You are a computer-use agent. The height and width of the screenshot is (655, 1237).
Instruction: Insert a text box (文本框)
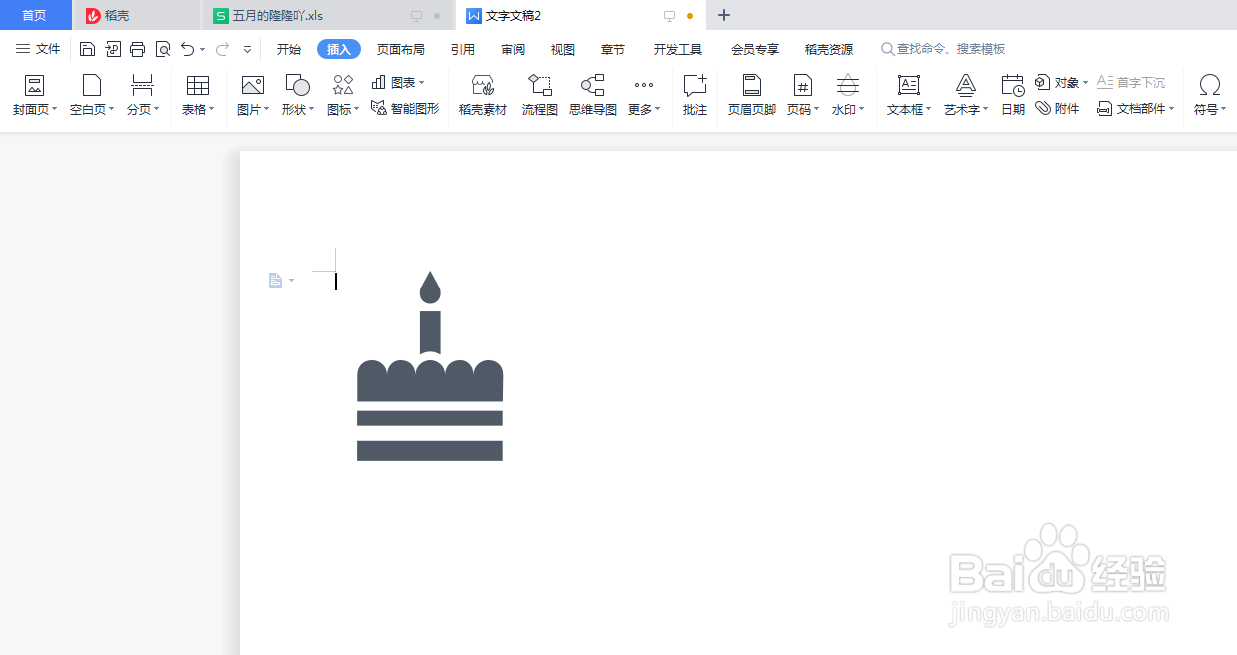click(909, 96)
